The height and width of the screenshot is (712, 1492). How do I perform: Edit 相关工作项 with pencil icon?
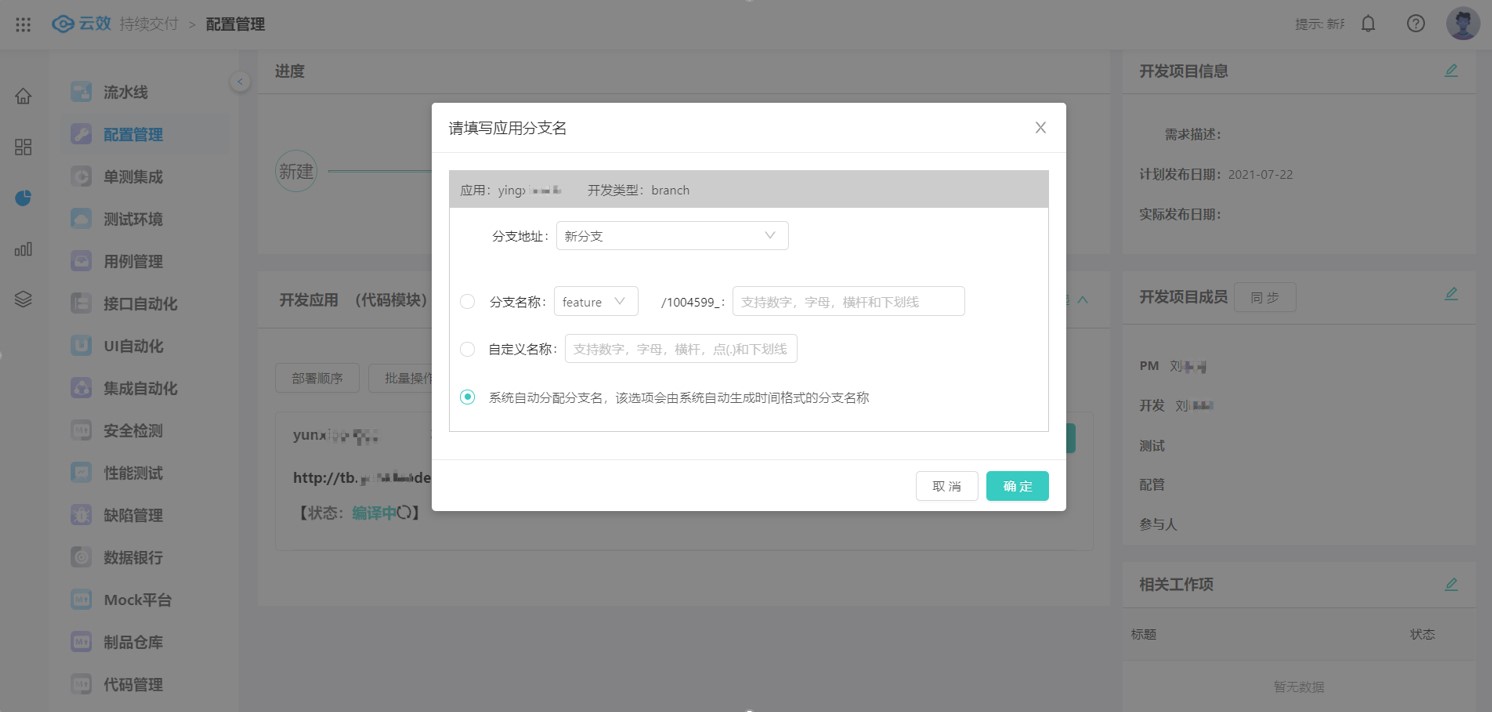coord(1451,585)
